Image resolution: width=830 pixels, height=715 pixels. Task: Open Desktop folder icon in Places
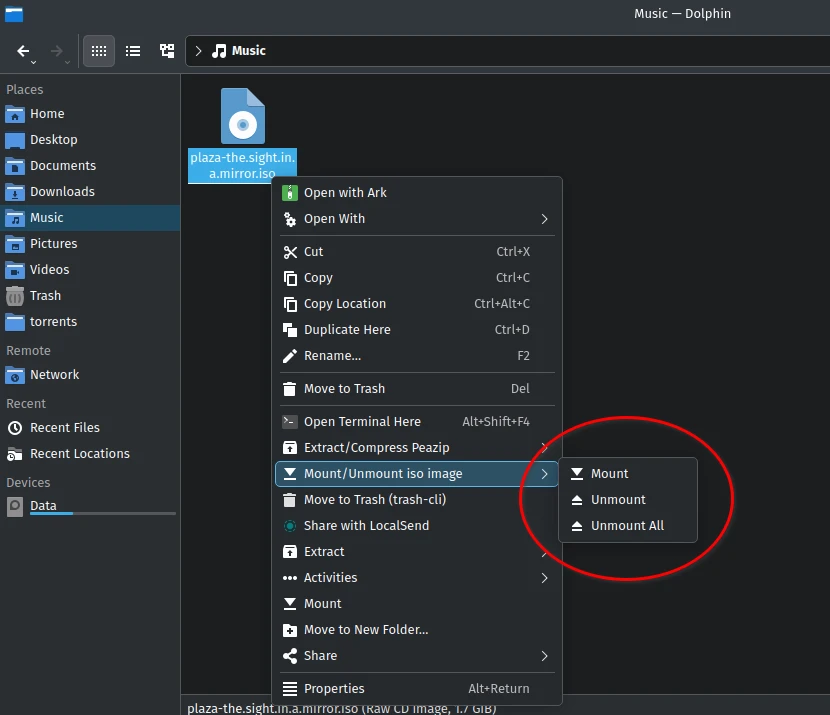coord(15,140)
